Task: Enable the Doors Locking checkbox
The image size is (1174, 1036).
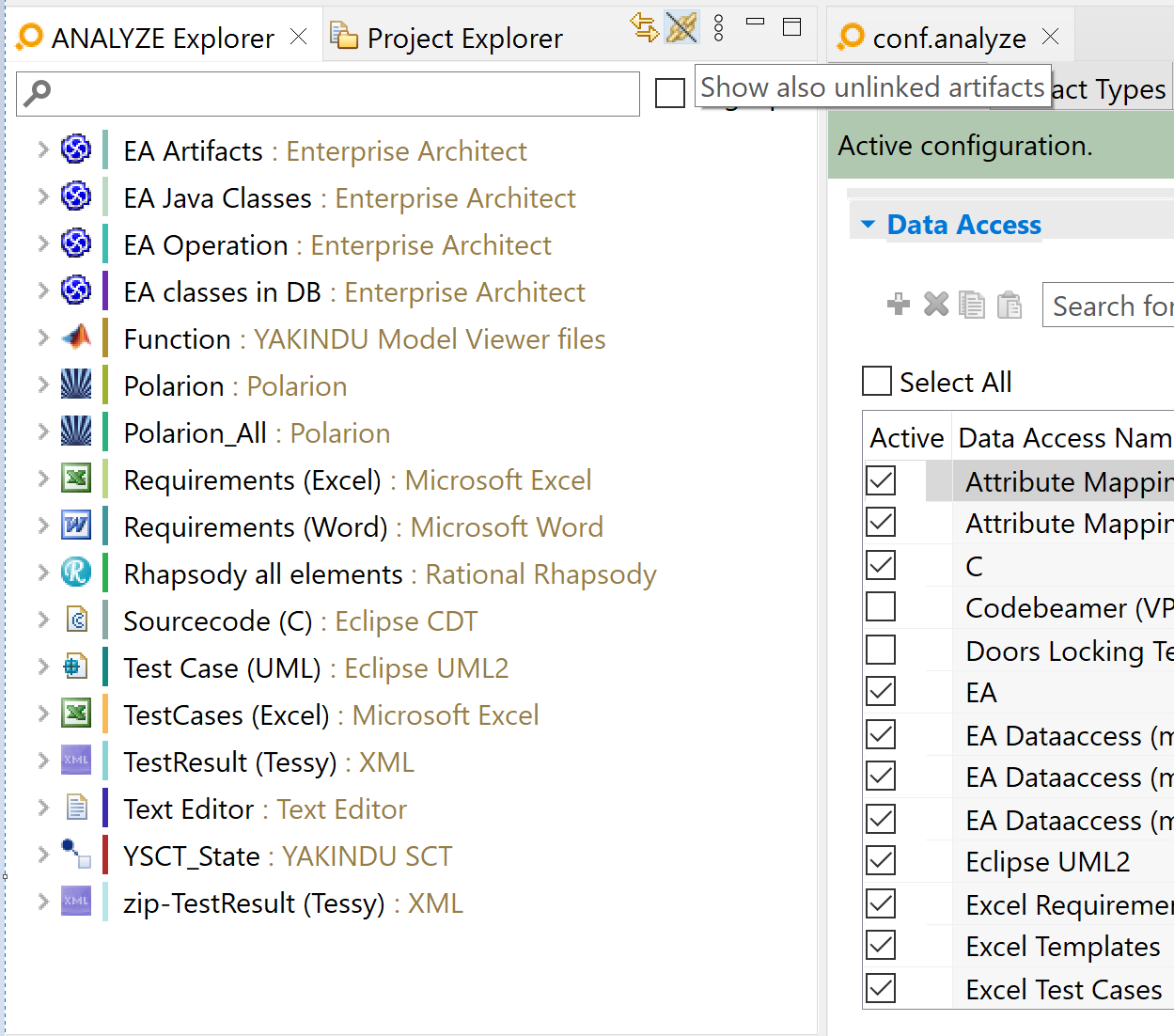Action: click(881, 650)
